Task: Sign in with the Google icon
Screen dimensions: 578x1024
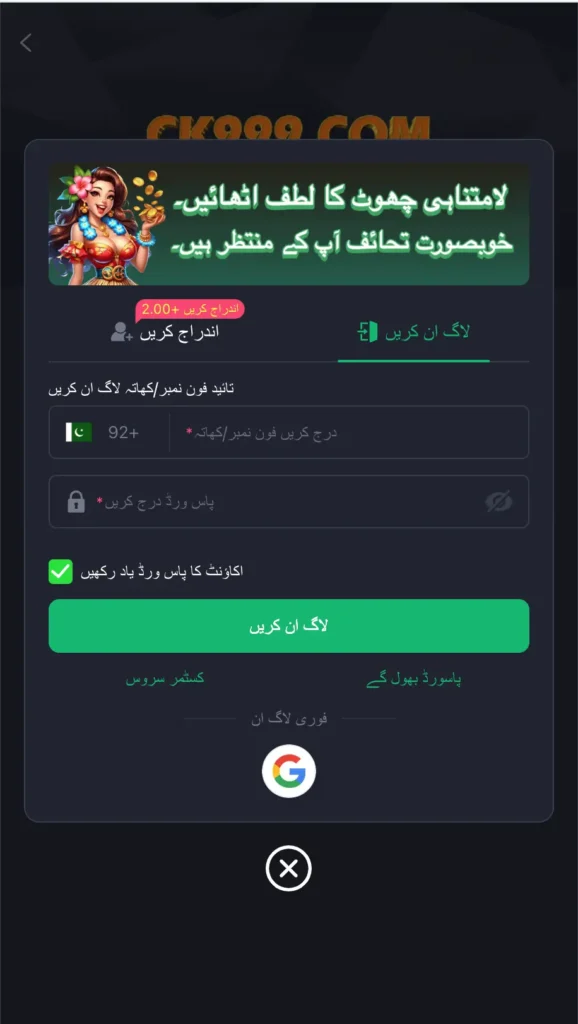Action: point(289,771)
